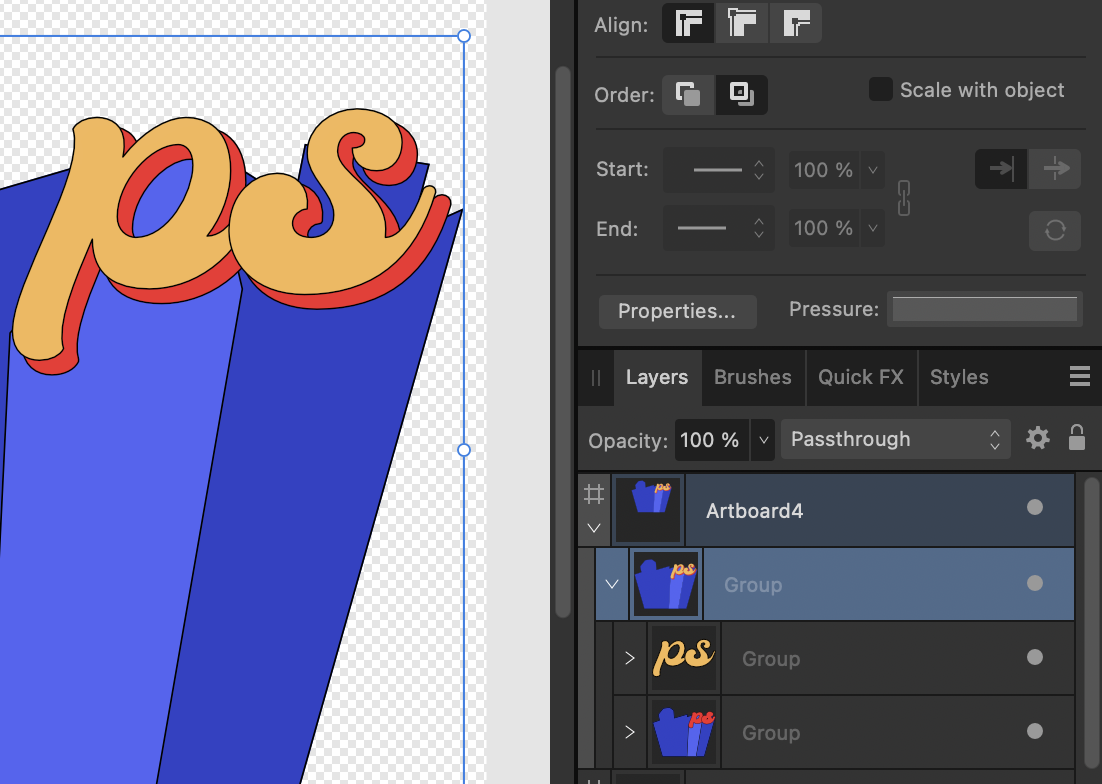The image size is (1102, 784).
Task: Expand the ps letters Group layer
Action: [x=629, y=658]
